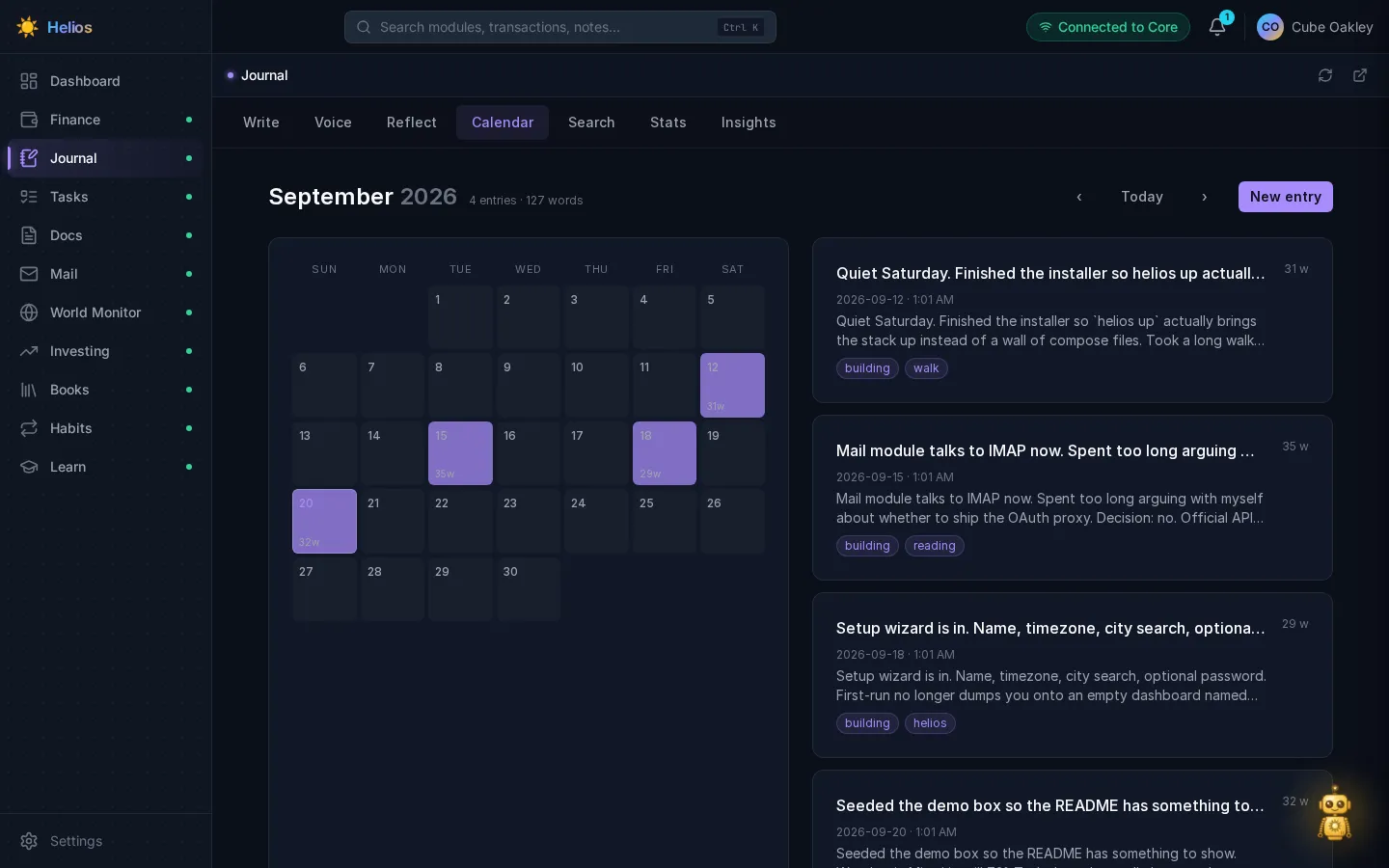Open the Setup wizard journal entry
The width and height of the screenshot is (1389, 868).
pos(1073,675)
